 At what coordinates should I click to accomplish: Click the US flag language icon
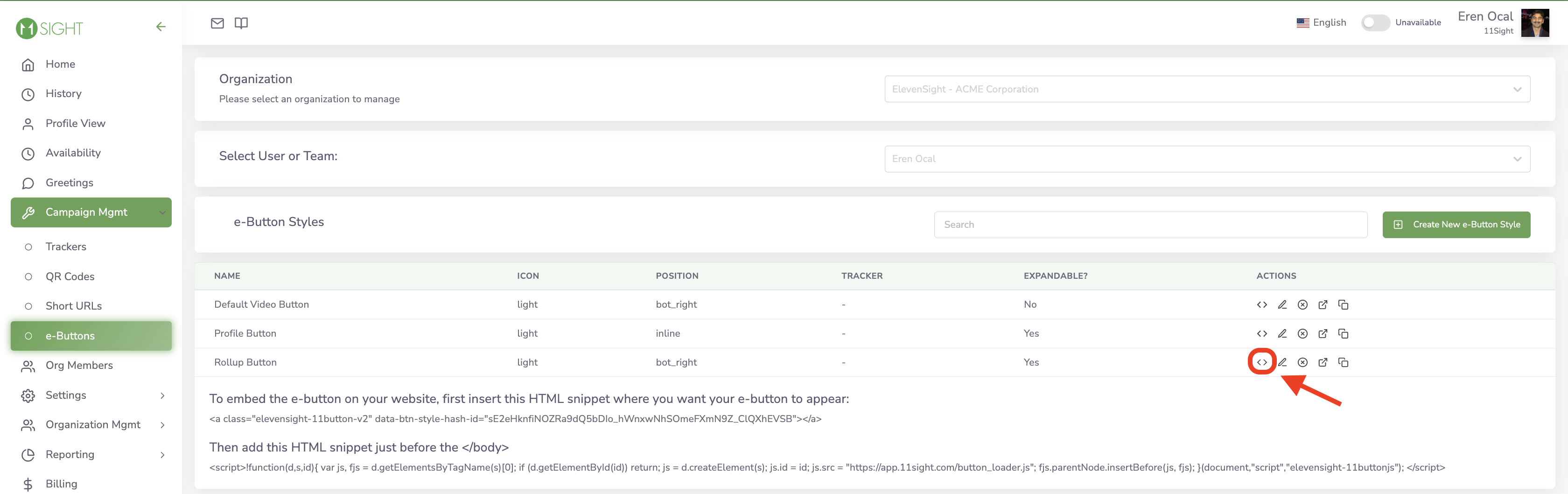pos(1302,22)
